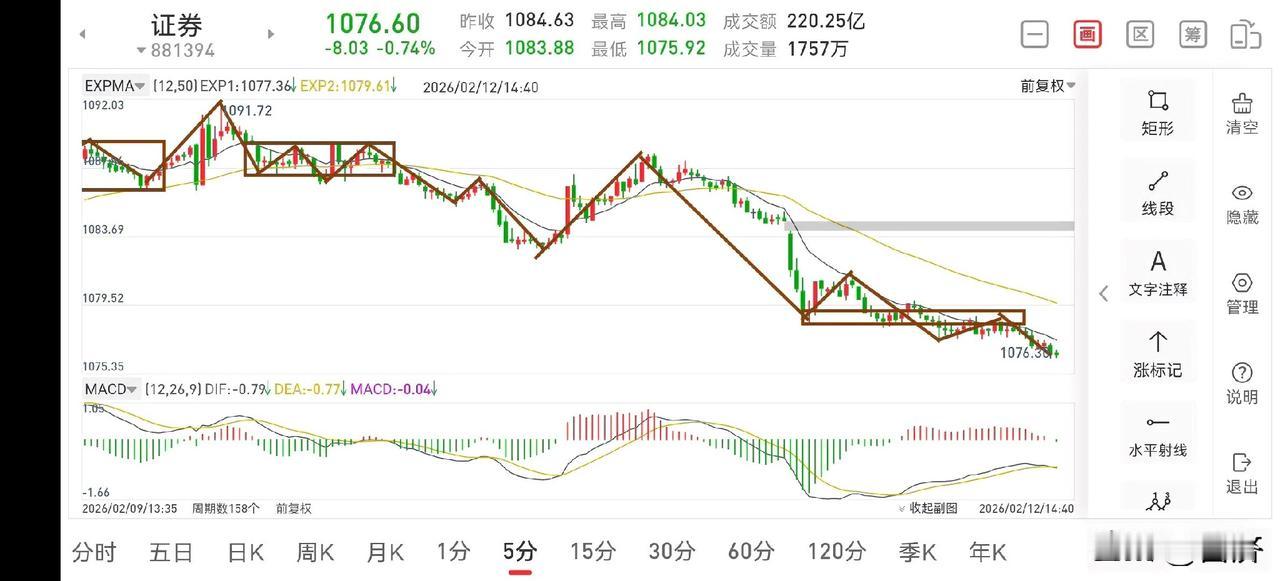
Task: Tap the minus box icon in header
Action: pos(1035,34)
